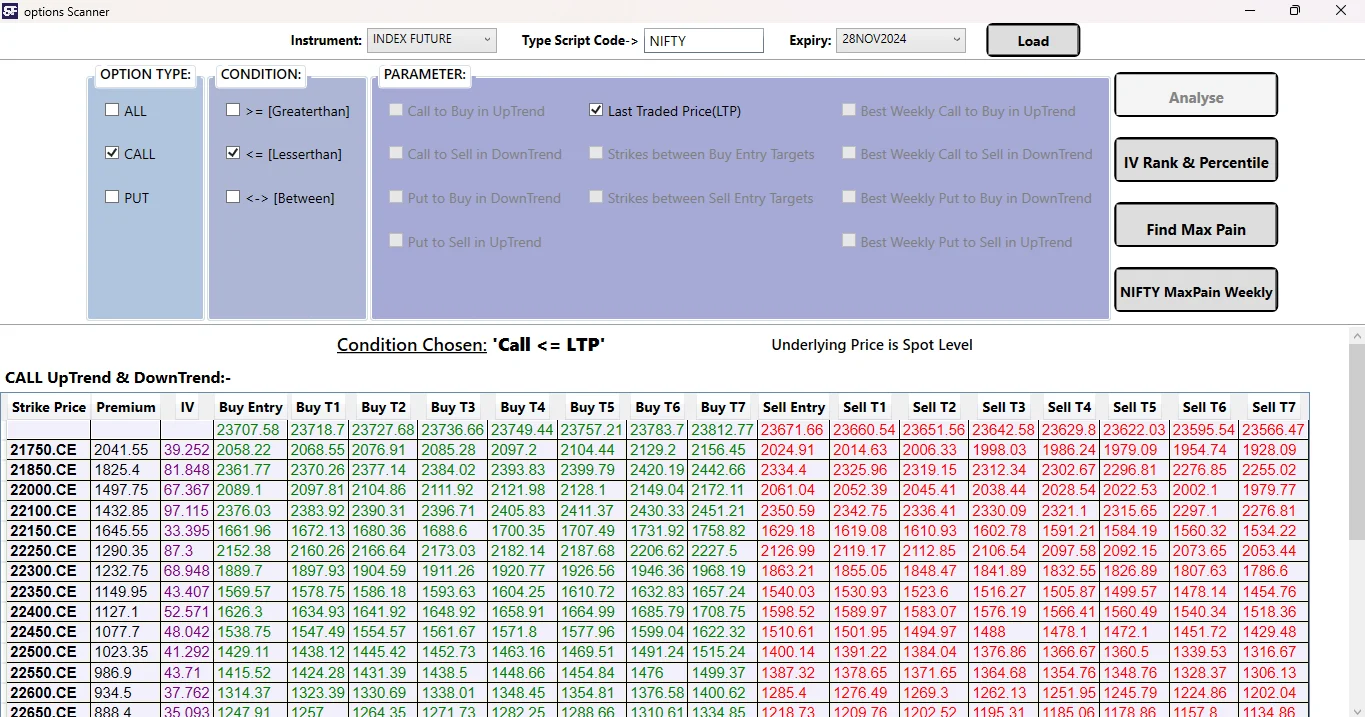Enable the '<-> [Between]' condition checkbox
Viewport: 1365px width, 717px height.
(232, 197)
